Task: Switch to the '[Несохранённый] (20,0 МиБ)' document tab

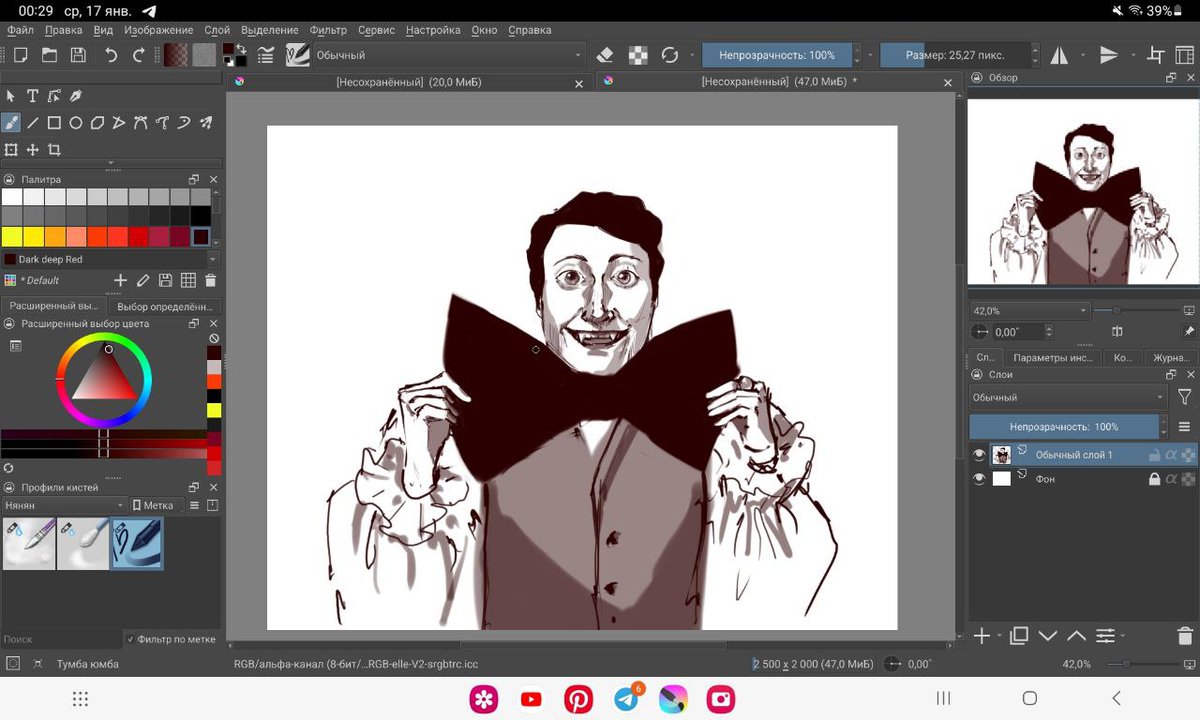Action: (409, 82)
